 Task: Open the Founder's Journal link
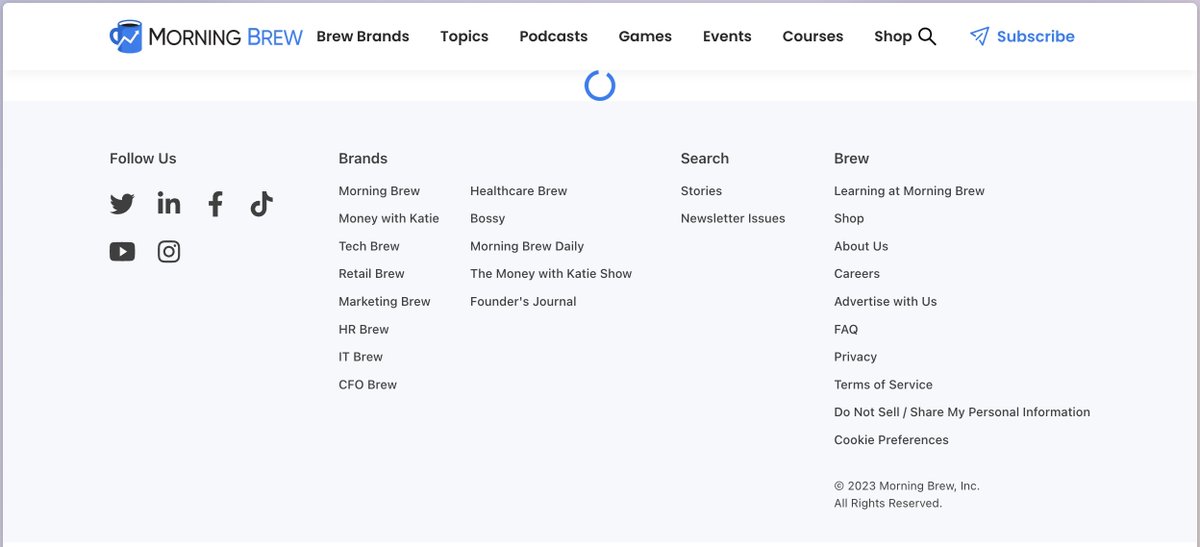click(523, 301)
